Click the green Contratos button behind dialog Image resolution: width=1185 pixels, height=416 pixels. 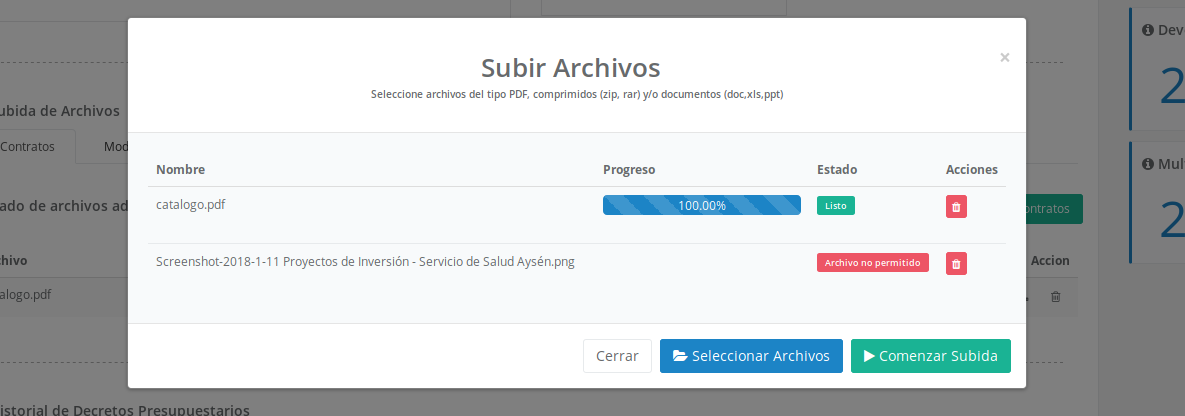tap(1054, 209)
